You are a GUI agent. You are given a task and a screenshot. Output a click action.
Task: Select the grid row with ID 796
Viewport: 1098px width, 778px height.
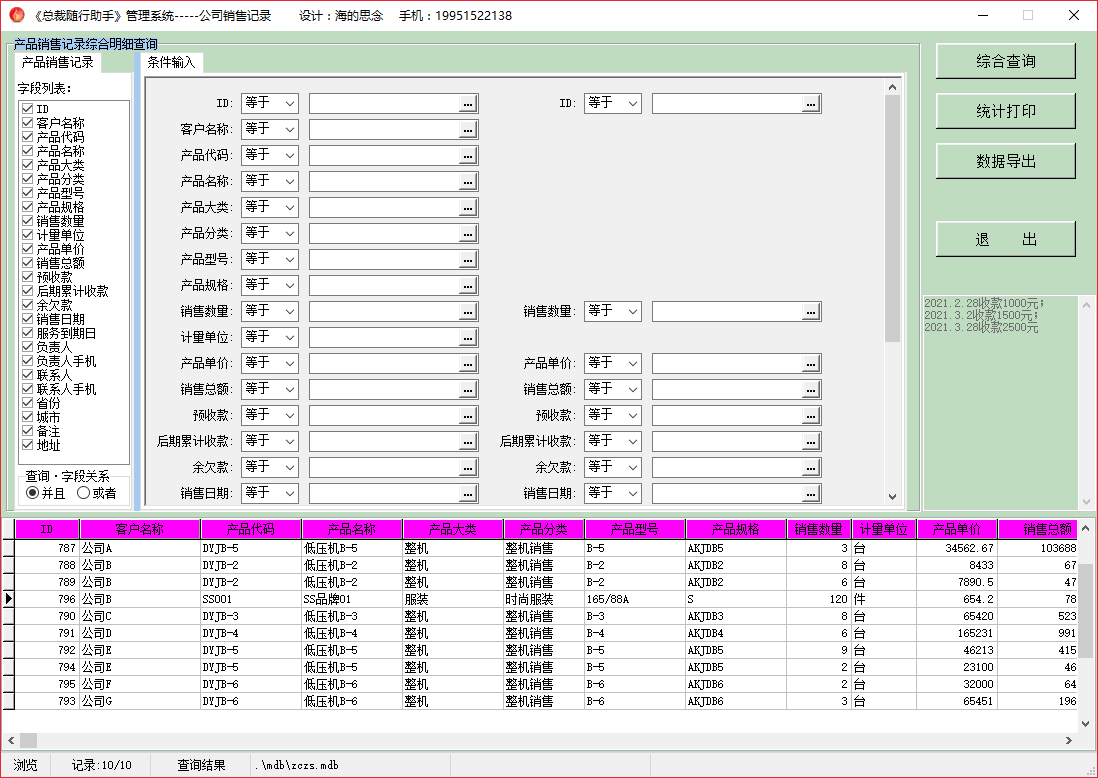(x=539, y=599)
